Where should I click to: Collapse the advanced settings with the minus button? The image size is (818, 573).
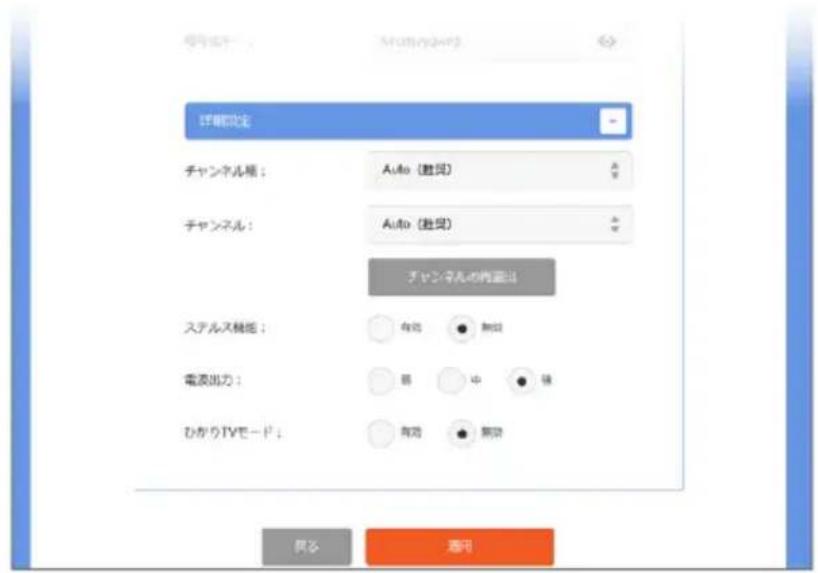tap(612, 121)
